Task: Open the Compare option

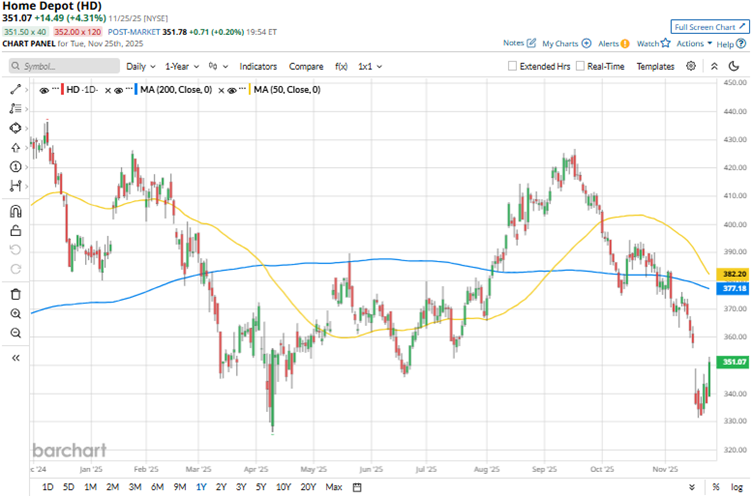Action: pyautogui.click(x=306, y=66)
